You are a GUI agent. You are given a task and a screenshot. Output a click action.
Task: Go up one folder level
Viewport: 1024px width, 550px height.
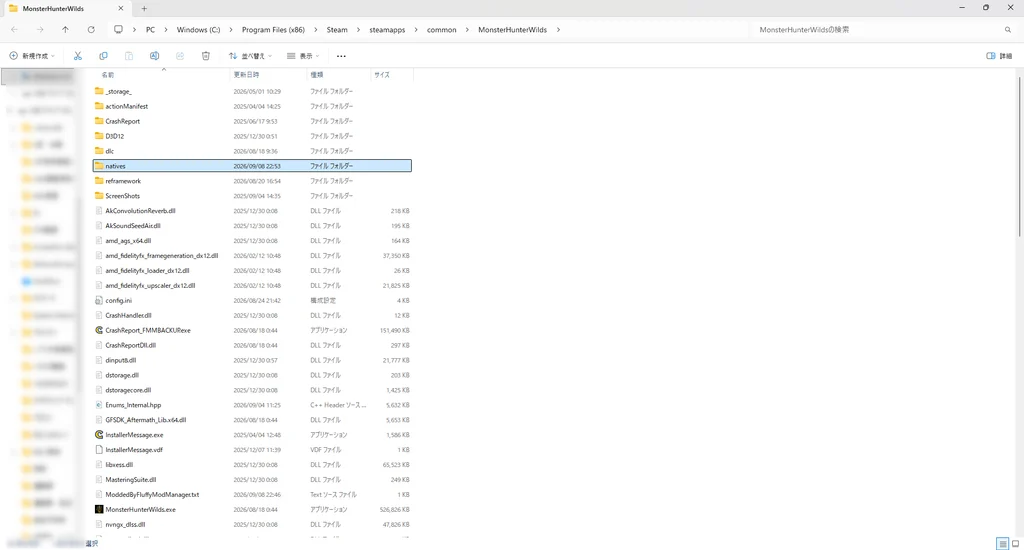point(65,30)
